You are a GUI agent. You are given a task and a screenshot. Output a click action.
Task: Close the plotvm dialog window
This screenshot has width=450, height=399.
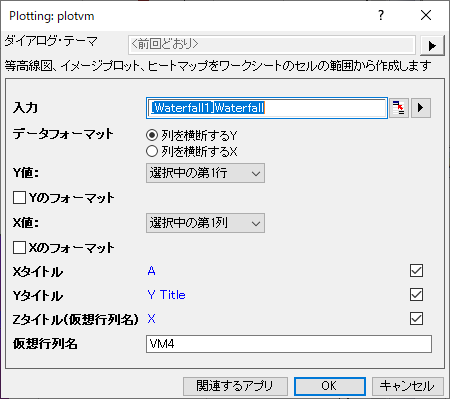[x=426, y=15]
